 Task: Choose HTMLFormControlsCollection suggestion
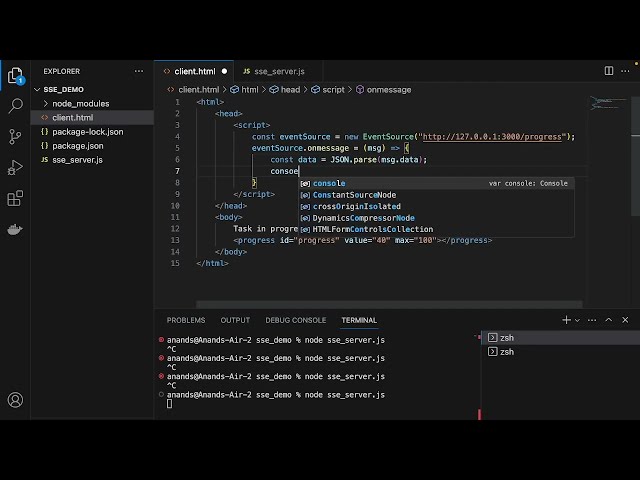coord(436,229)
